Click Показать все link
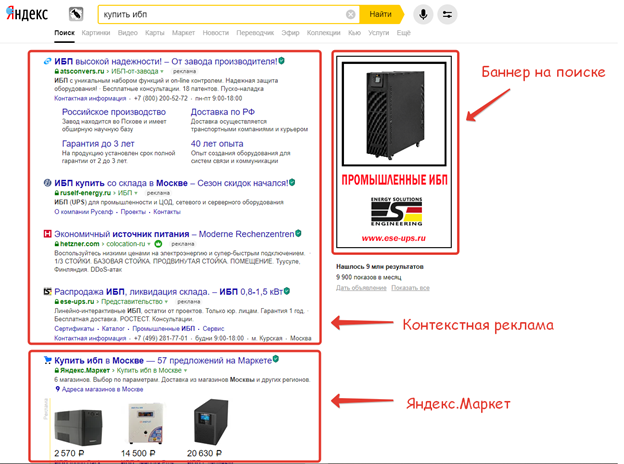This screenshot has width=624, height=464. 410,288
